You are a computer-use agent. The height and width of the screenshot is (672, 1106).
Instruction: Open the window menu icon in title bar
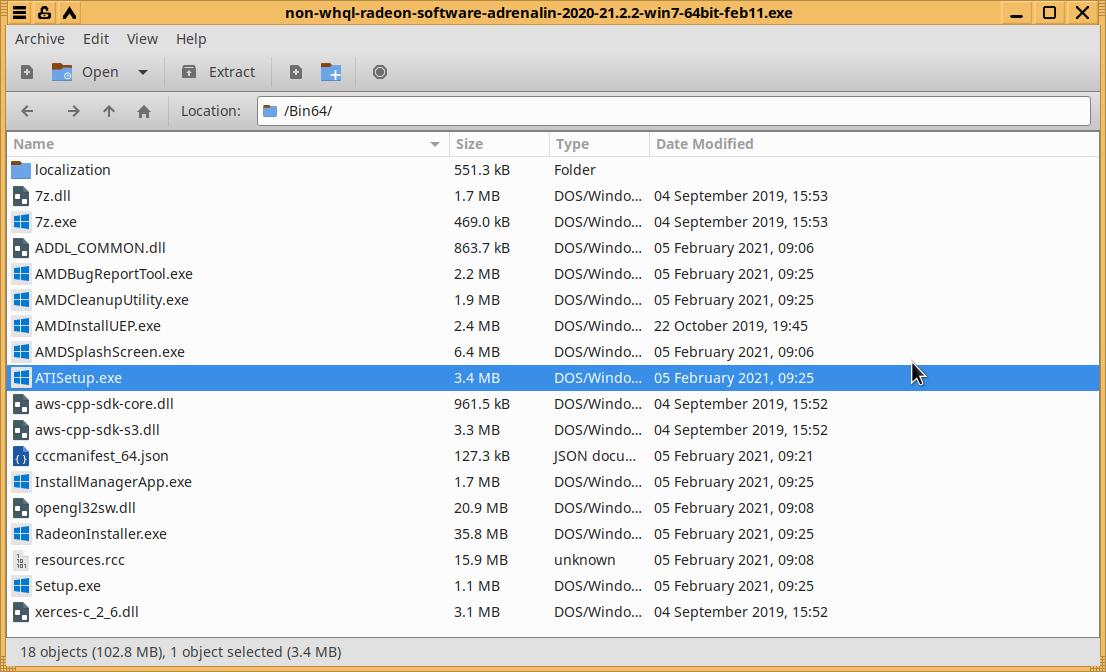pos(19,13)
